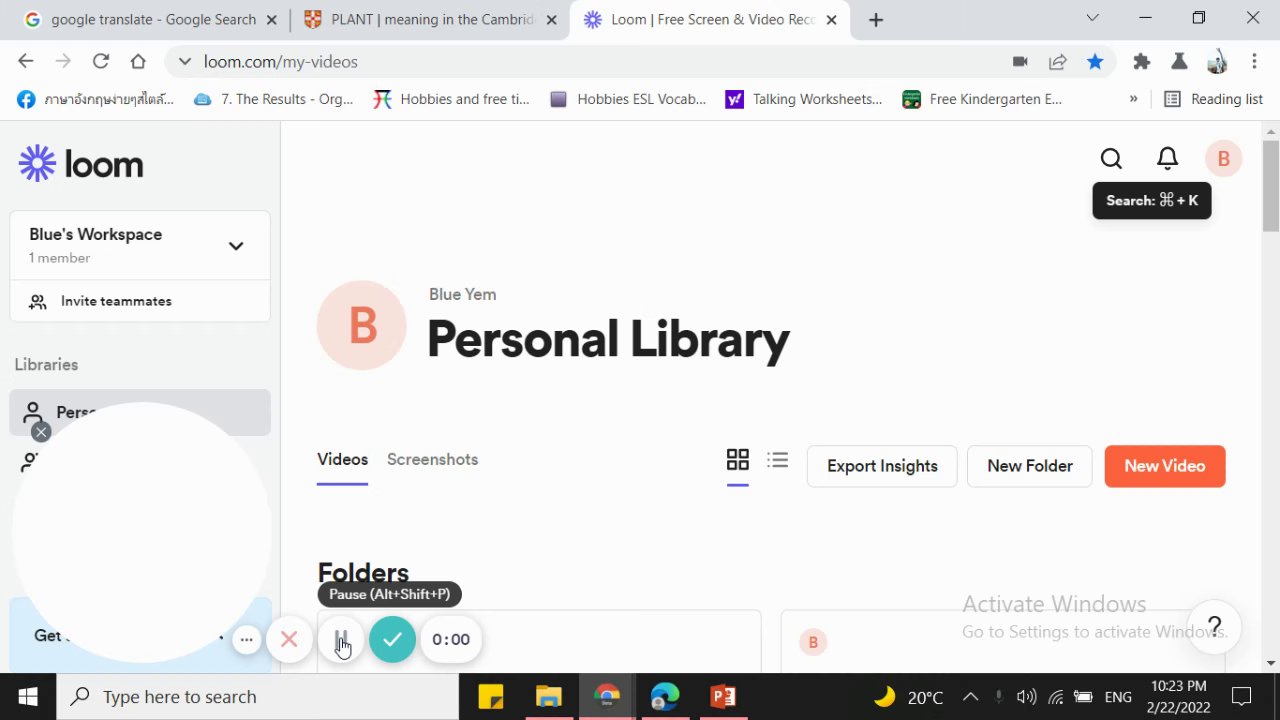
Task: Open 'Free Kindergarten E...' bookmark
Action: (x=982, y=99)
